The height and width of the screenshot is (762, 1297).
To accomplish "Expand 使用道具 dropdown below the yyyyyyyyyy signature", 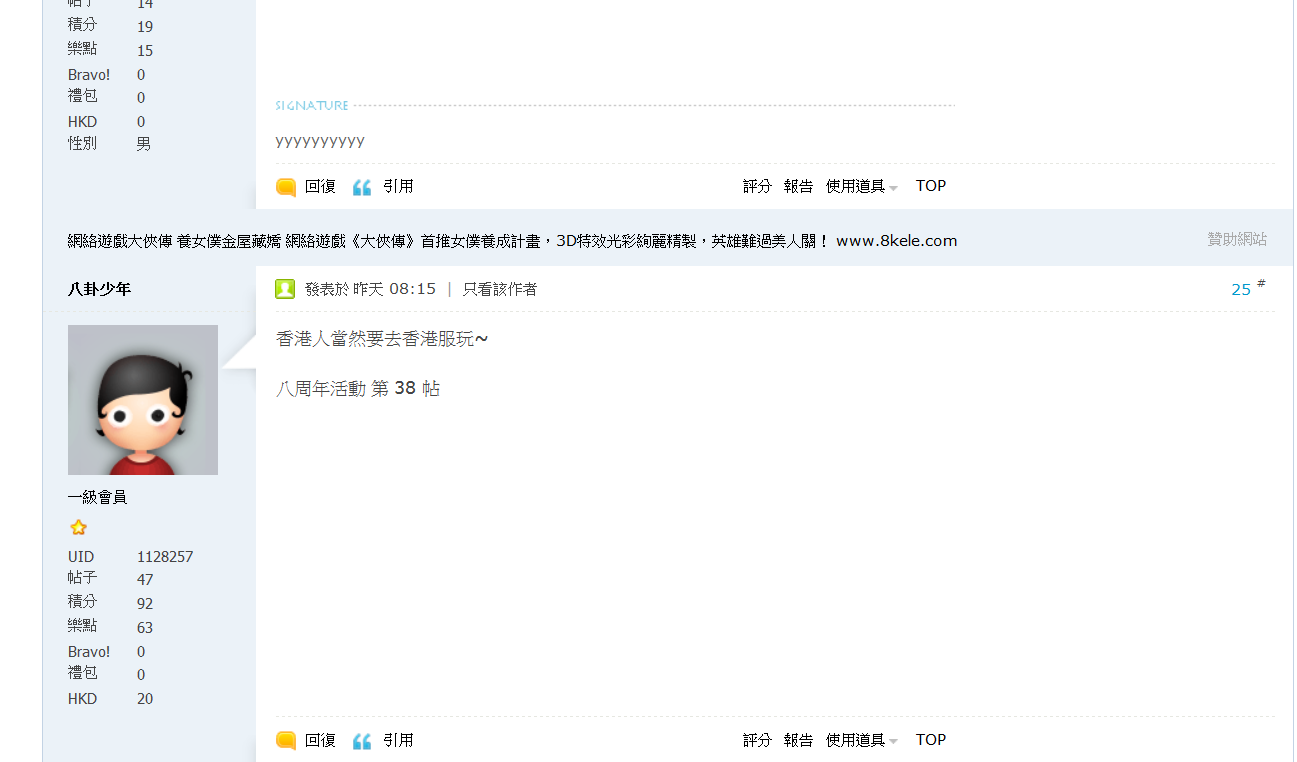I will 861,187.
